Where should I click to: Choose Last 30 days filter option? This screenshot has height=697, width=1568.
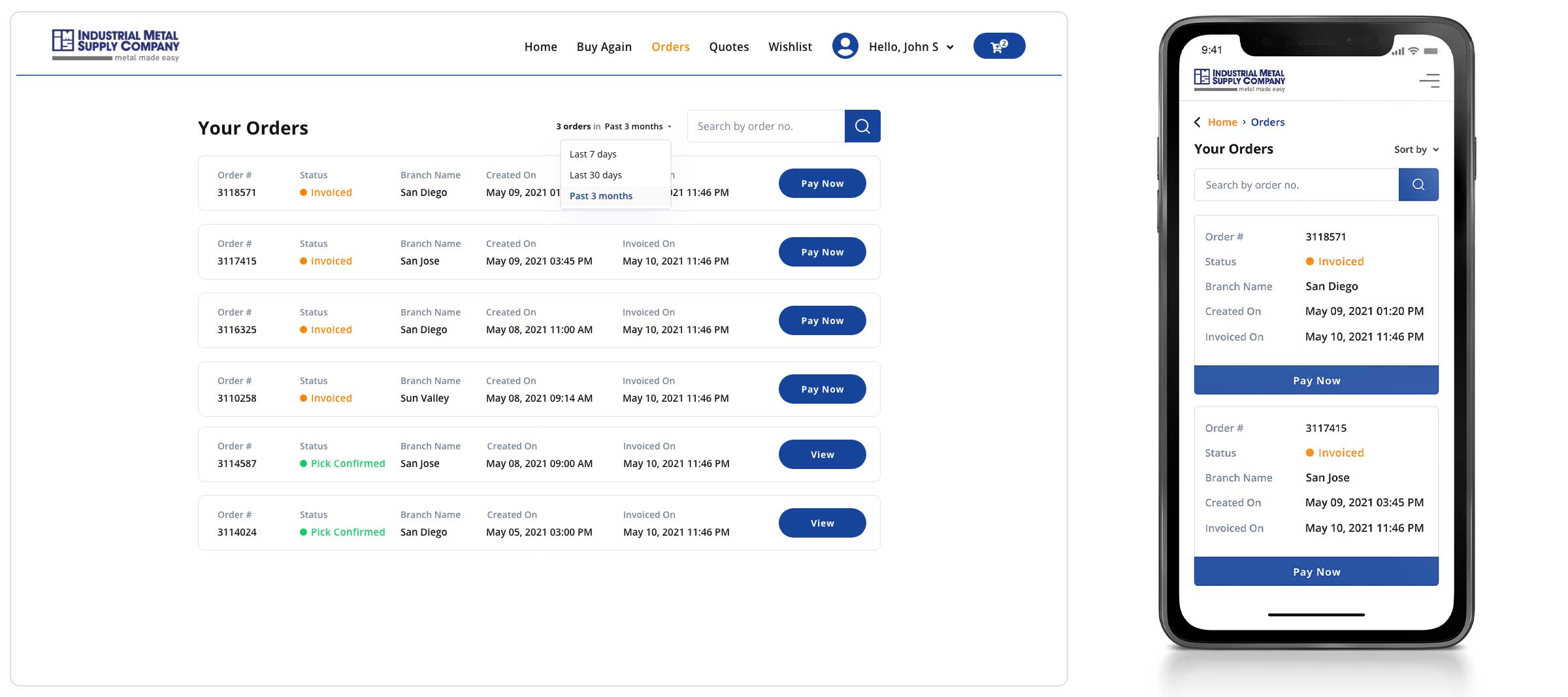(x=595, y=175)
